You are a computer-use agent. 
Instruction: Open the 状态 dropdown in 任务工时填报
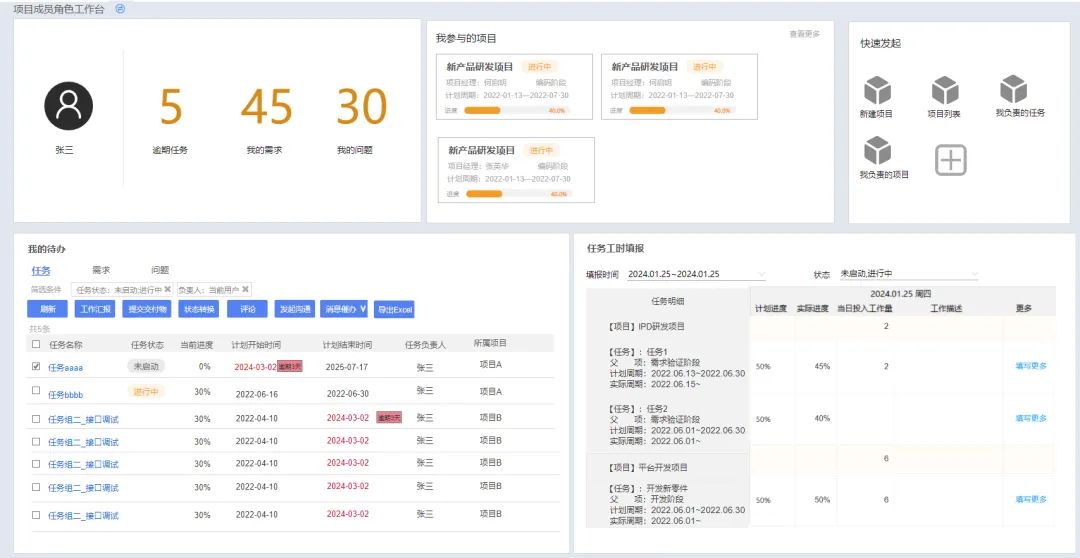pyautogui.click(x=908, y=274)
